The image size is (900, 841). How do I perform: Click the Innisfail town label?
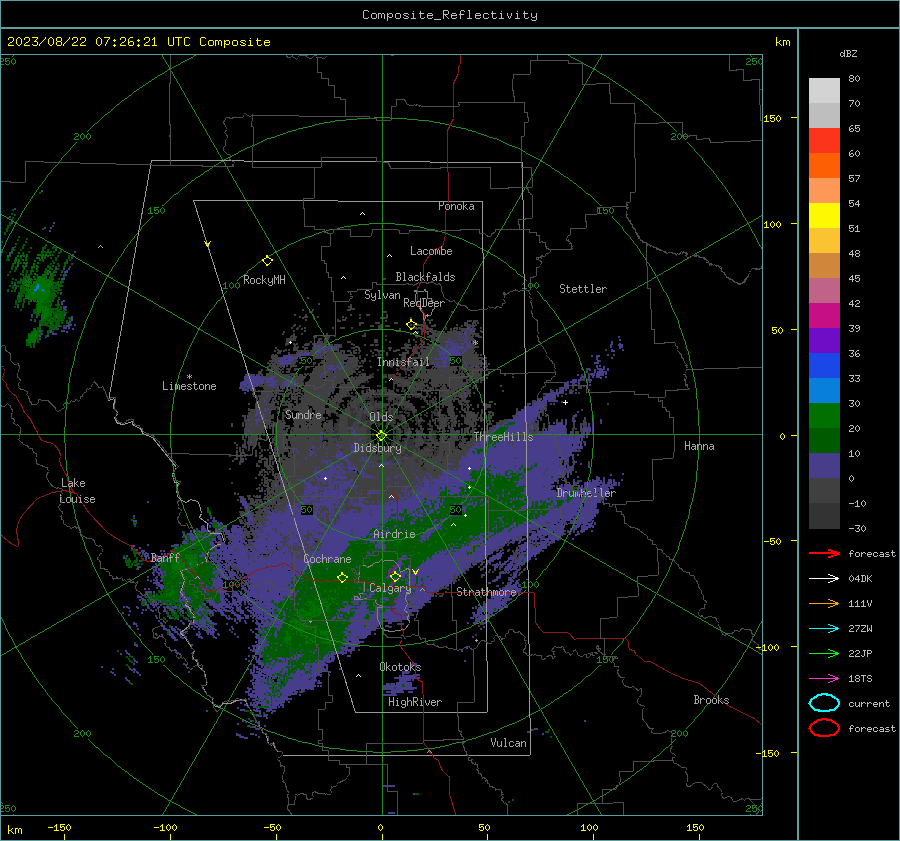tap(403, 362)
